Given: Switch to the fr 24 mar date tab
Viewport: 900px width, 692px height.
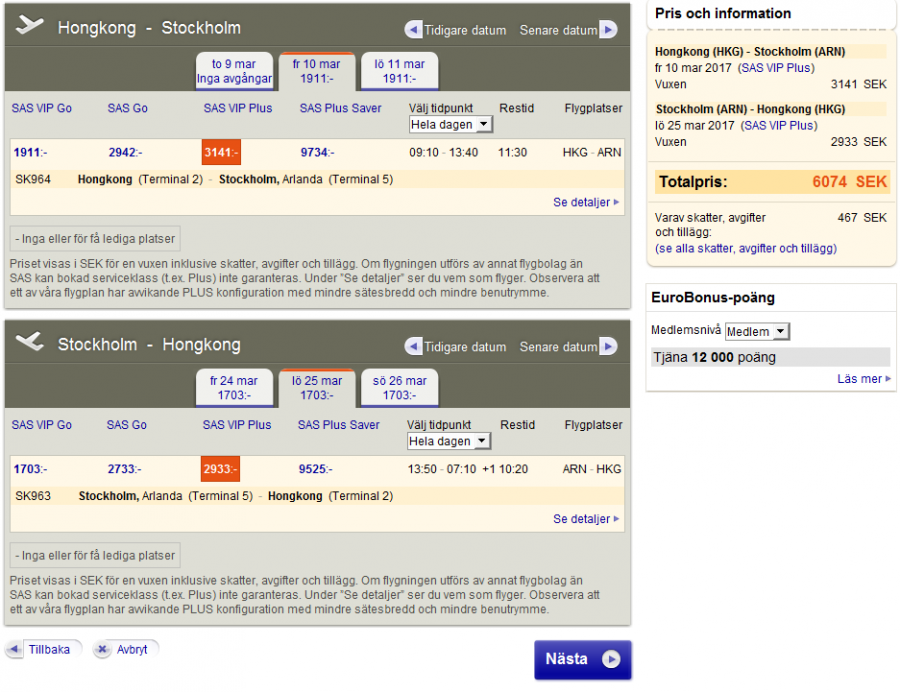Looking at the screenshot, I should [234, 388].
